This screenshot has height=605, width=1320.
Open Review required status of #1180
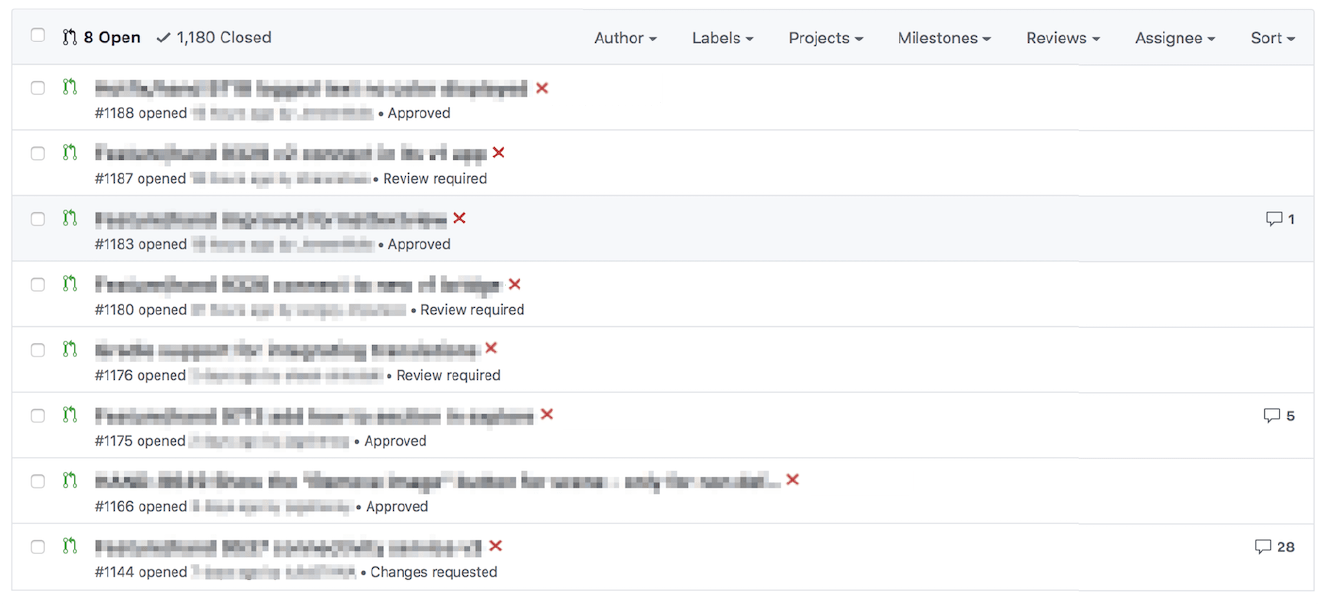pyautogui.click(x=472, y=310)
